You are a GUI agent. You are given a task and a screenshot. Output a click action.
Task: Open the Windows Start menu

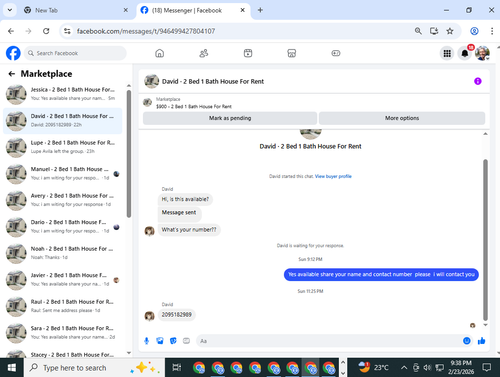coord(12,368)
